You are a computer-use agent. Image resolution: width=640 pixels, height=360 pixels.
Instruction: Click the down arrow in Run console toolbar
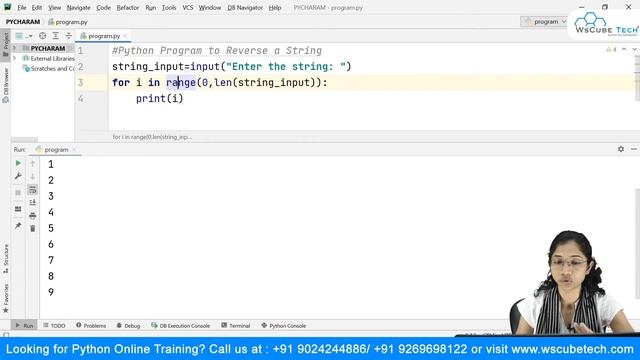[33, 176]
